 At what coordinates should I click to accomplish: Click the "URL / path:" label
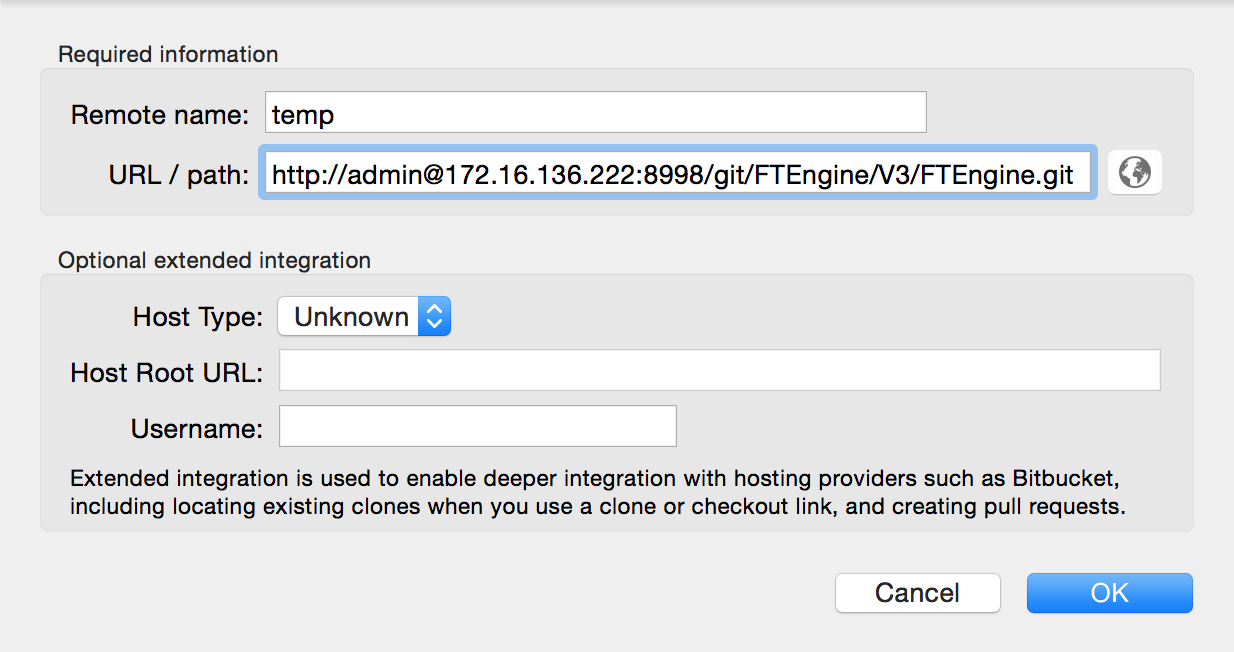point(178,175)
